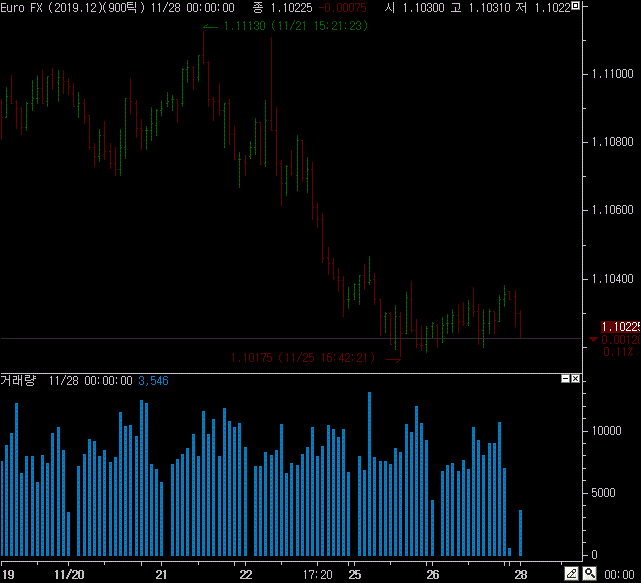This screenshot has height=583, width=641.
Task: Click the current price tag 1.10225
Action: (620, 327)
